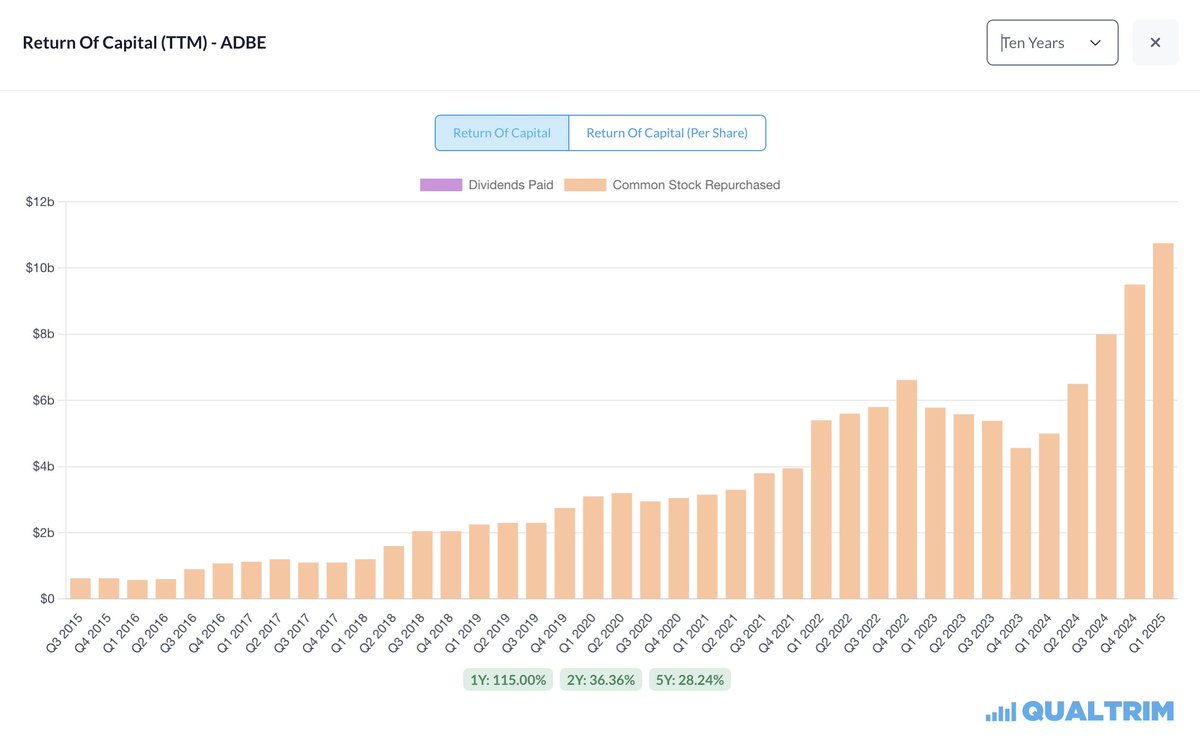Toggle the Common Stock Repurchased legend swatch
Image resolution: width=1200 pixels, height=743 pixels.
coord(585,185)
